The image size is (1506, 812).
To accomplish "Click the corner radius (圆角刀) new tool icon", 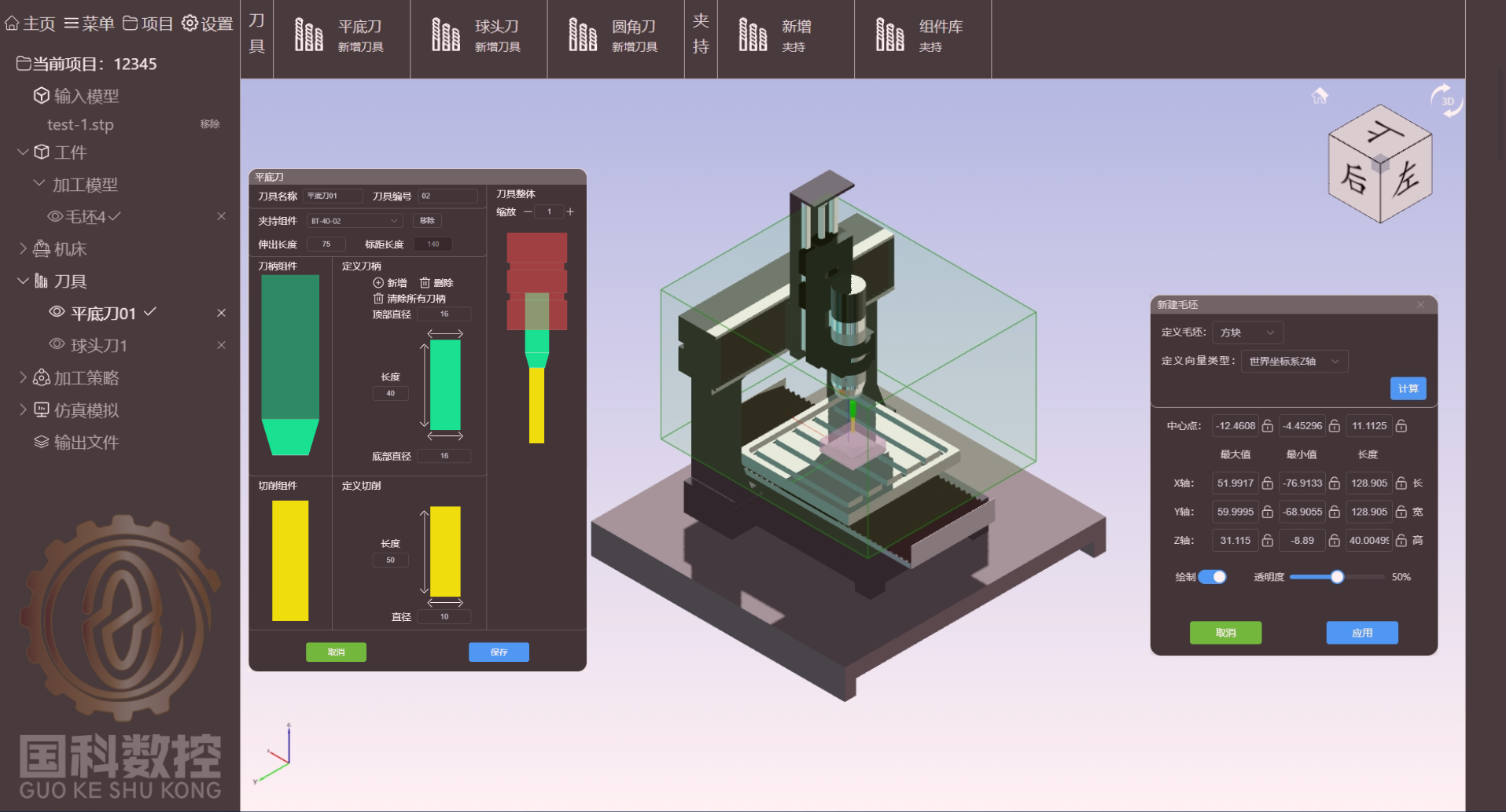I will pos(582,35).
